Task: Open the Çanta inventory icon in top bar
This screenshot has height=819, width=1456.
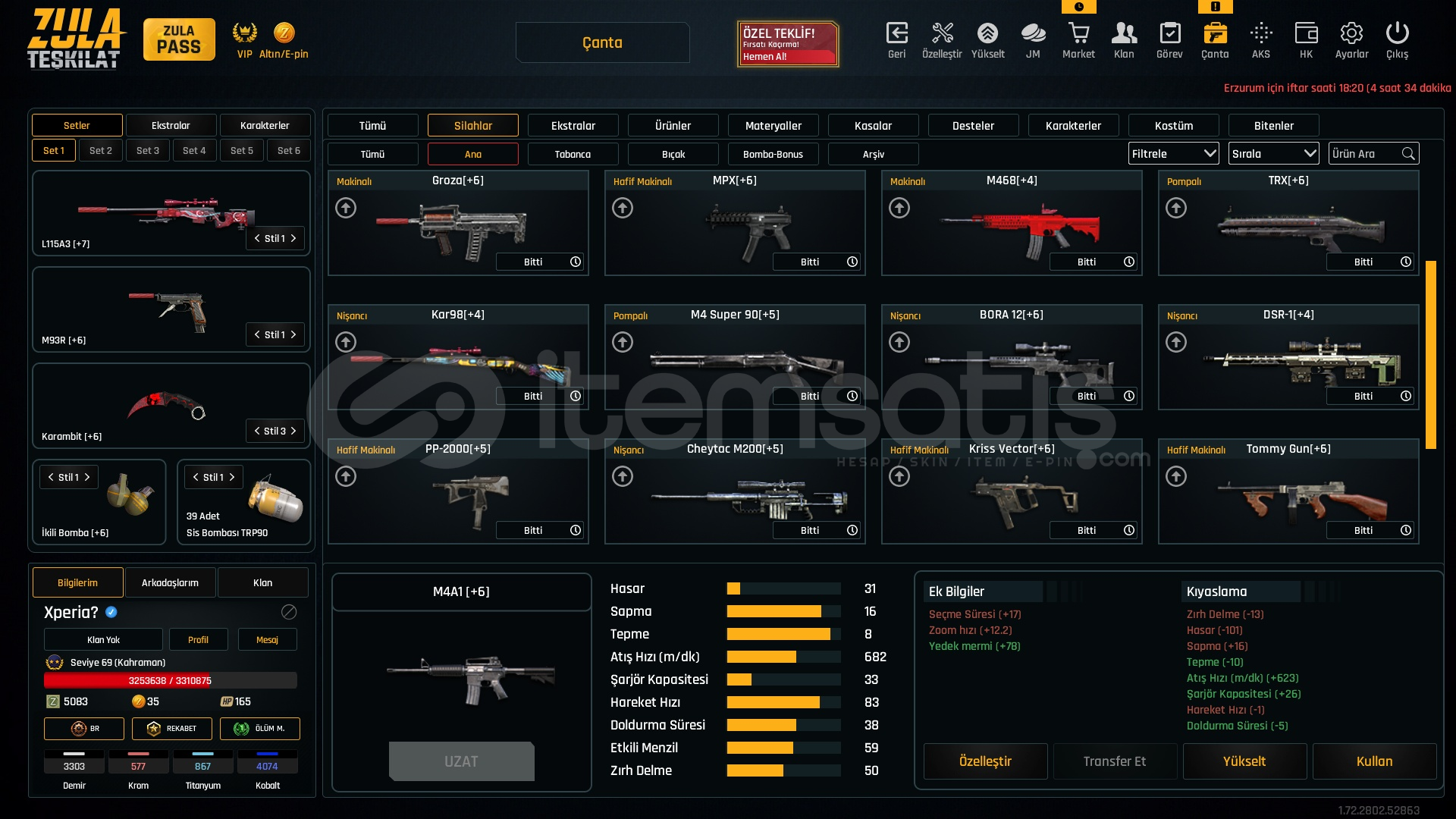Action: click(1215, 33)
